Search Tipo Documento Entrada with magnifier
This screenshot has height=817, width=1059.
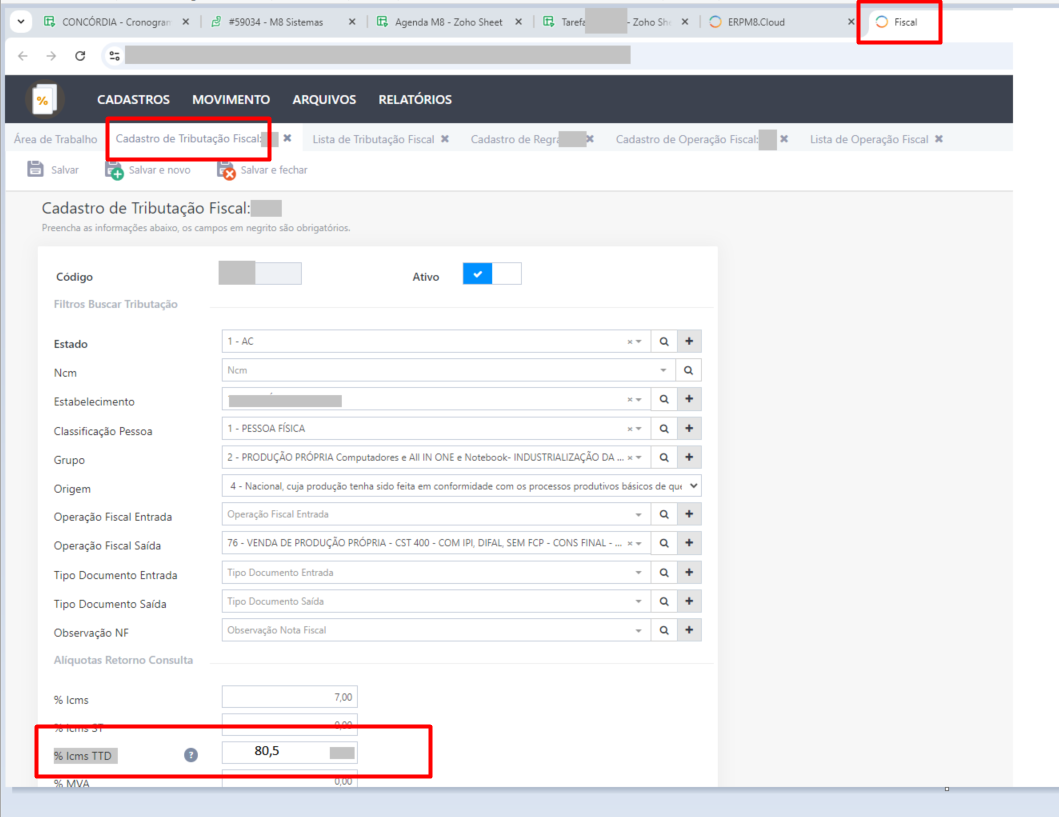[x=664, y=573]
